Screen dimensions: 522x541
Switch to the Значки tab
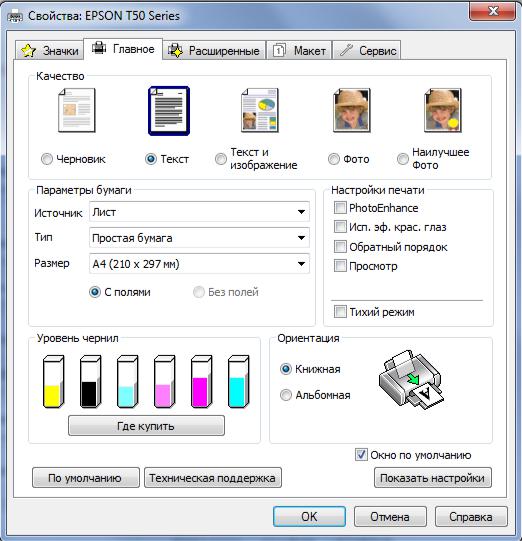[x=49, y=51]
